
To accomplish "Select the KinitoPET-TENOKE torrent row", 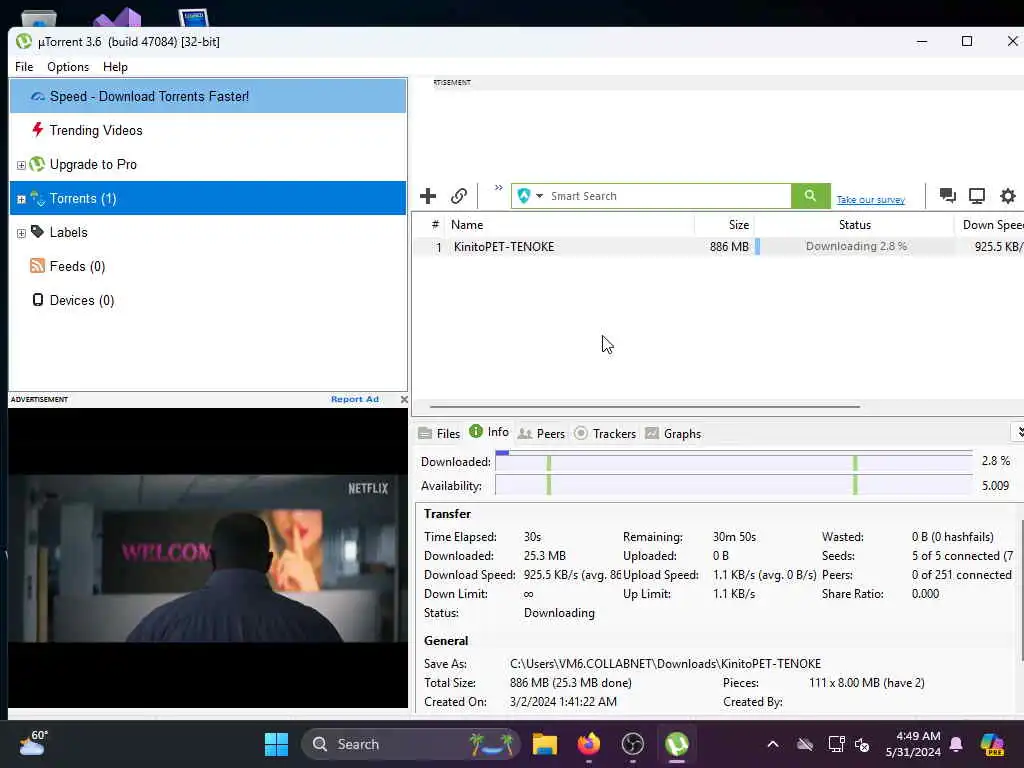I will click(718, 247).
